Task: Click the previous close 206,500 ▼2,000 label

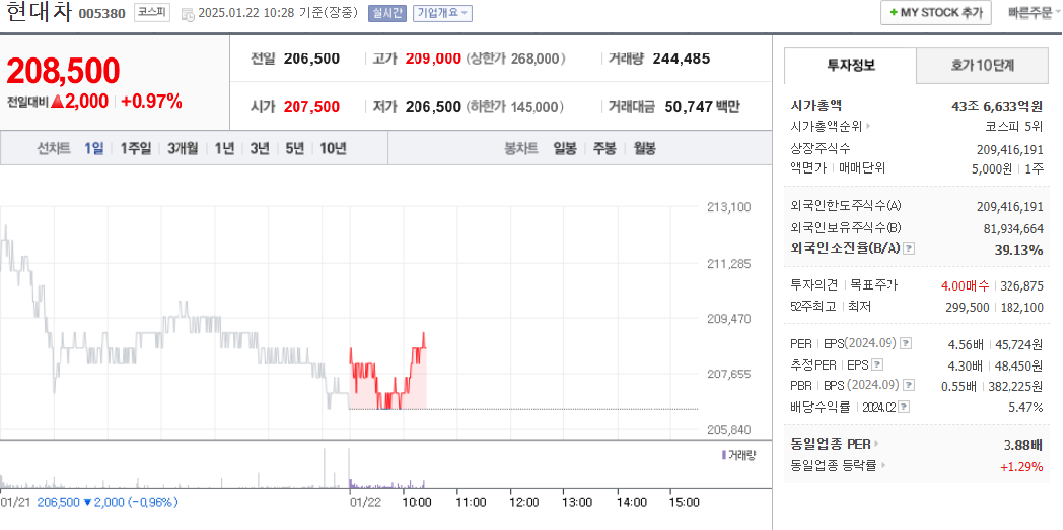Action: pos(107,502)
